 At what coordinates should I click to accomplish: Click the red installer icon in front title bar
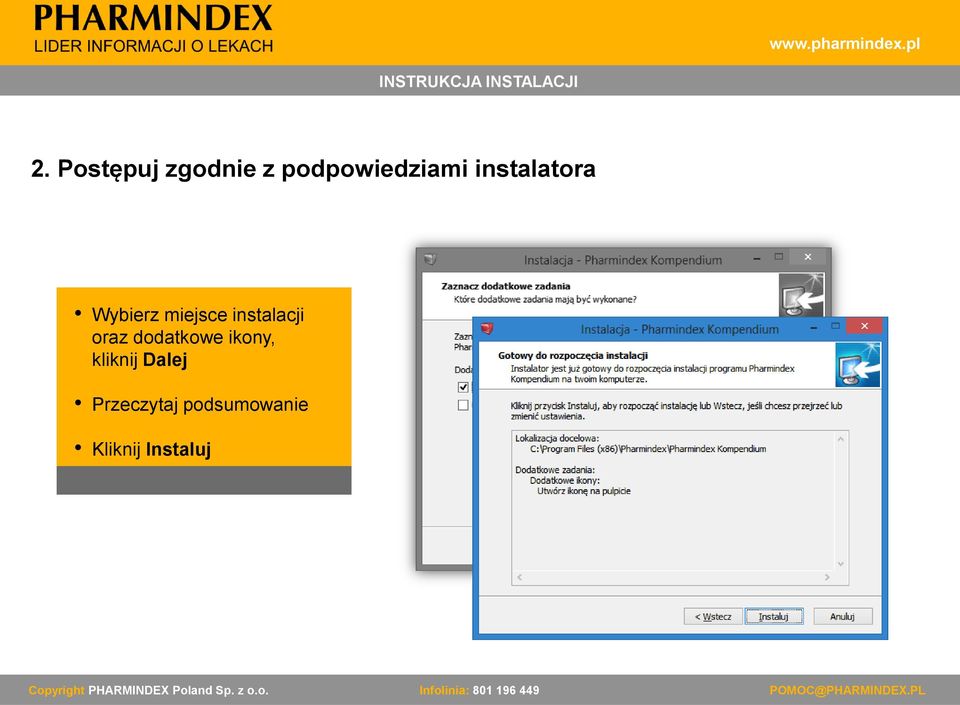[487, 329]
